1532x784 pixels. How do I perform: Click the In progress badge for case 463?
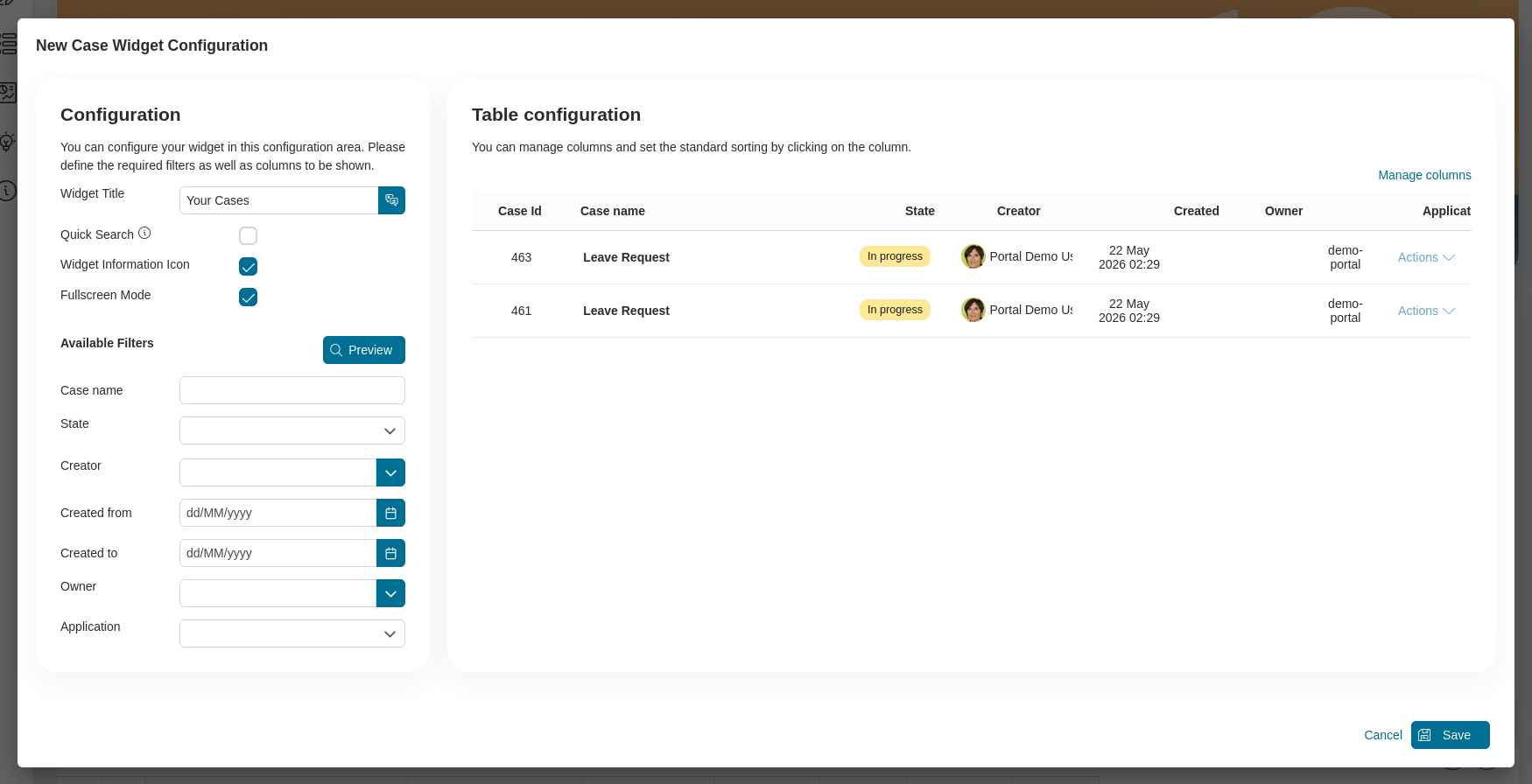click(x=895, y=256)
